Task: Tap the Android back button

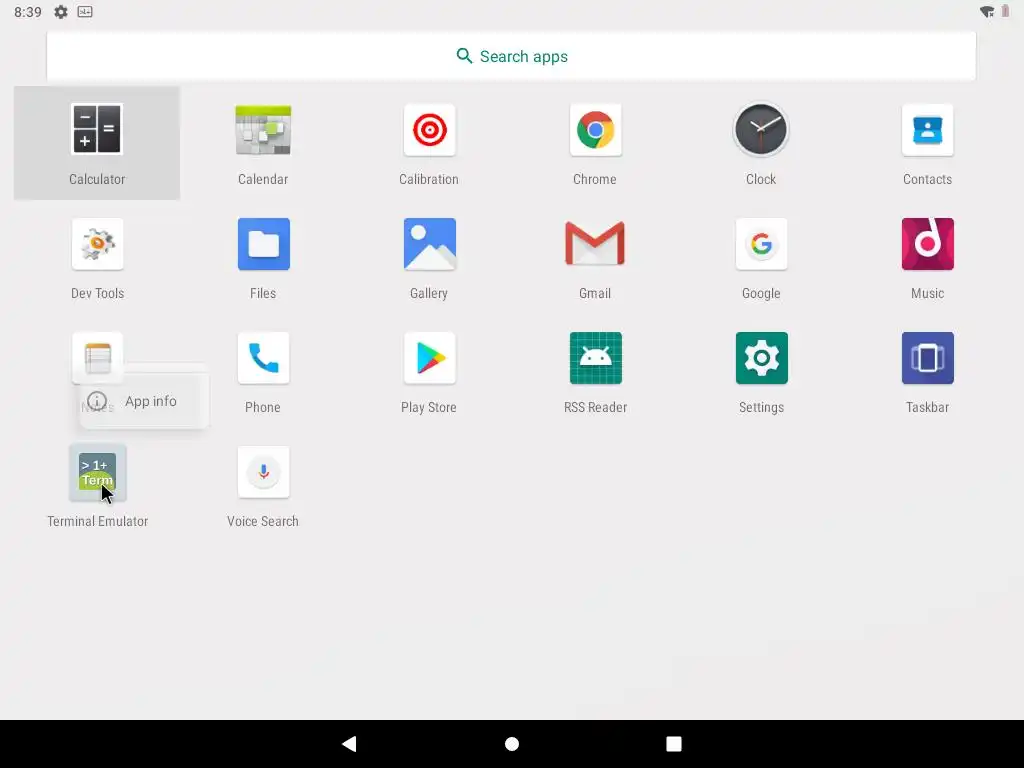Action: pyautogui.click(x=349, y=743)
